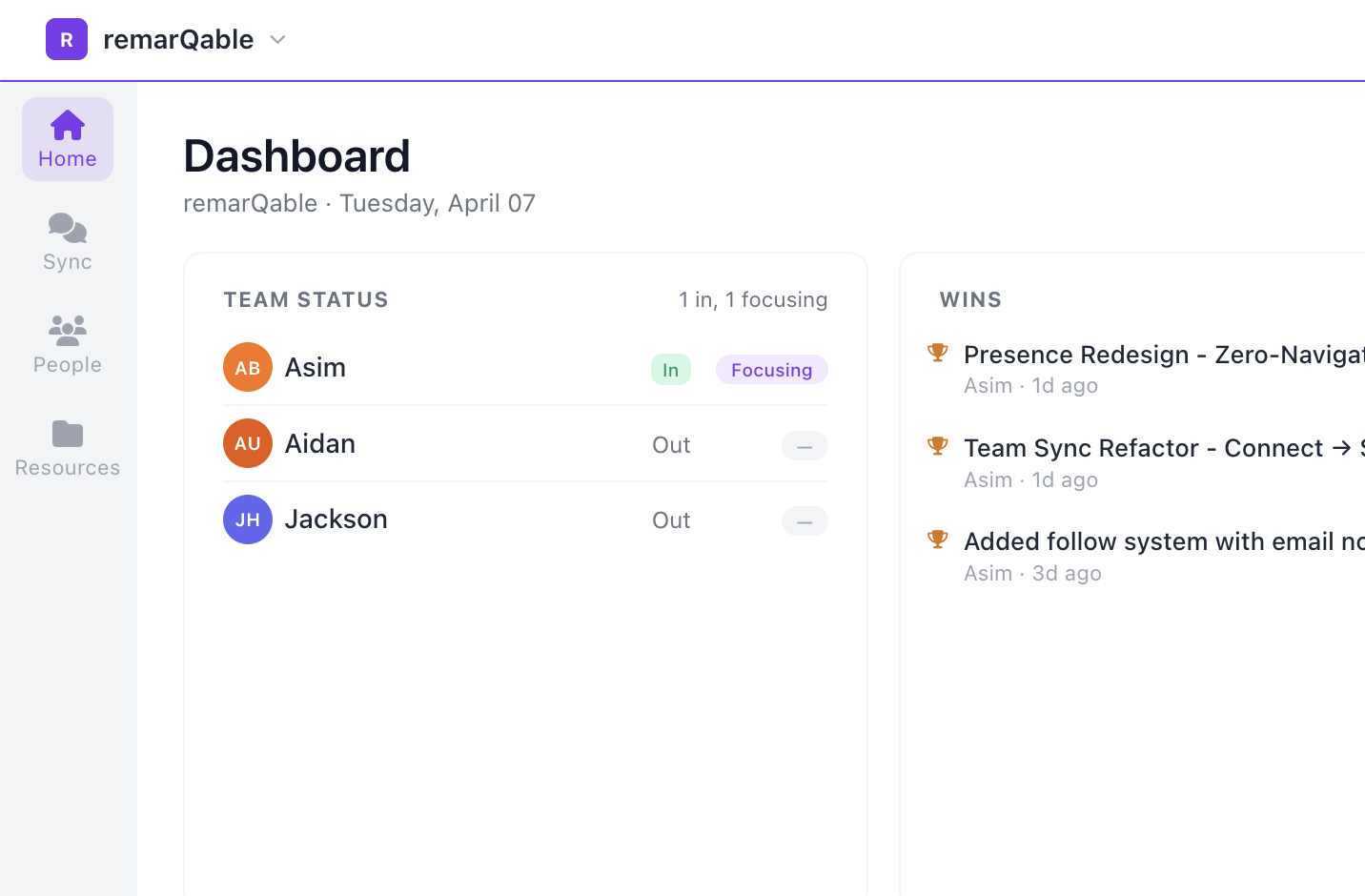
Task: Open the People section icon
Action: (x=67, y=331)
